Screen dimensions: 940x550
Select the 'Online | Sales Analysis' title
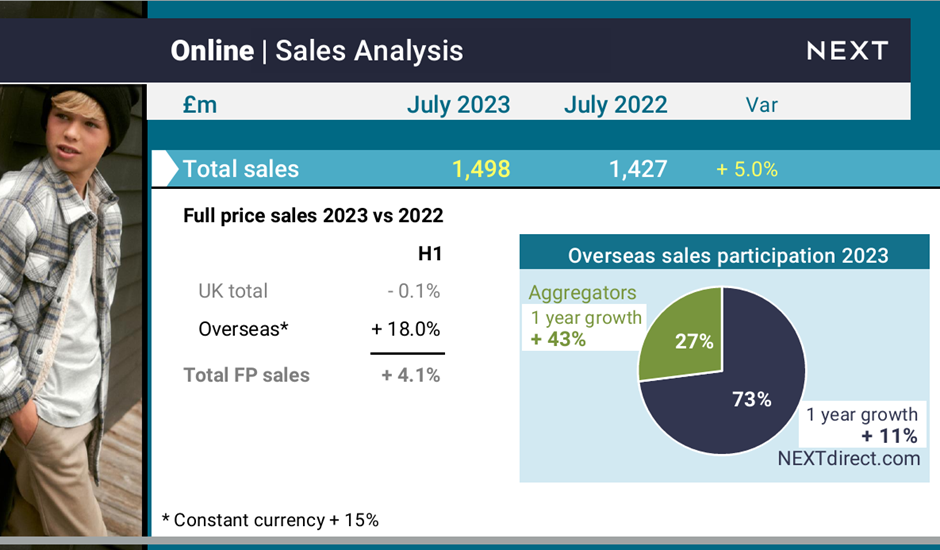point(317,51)
